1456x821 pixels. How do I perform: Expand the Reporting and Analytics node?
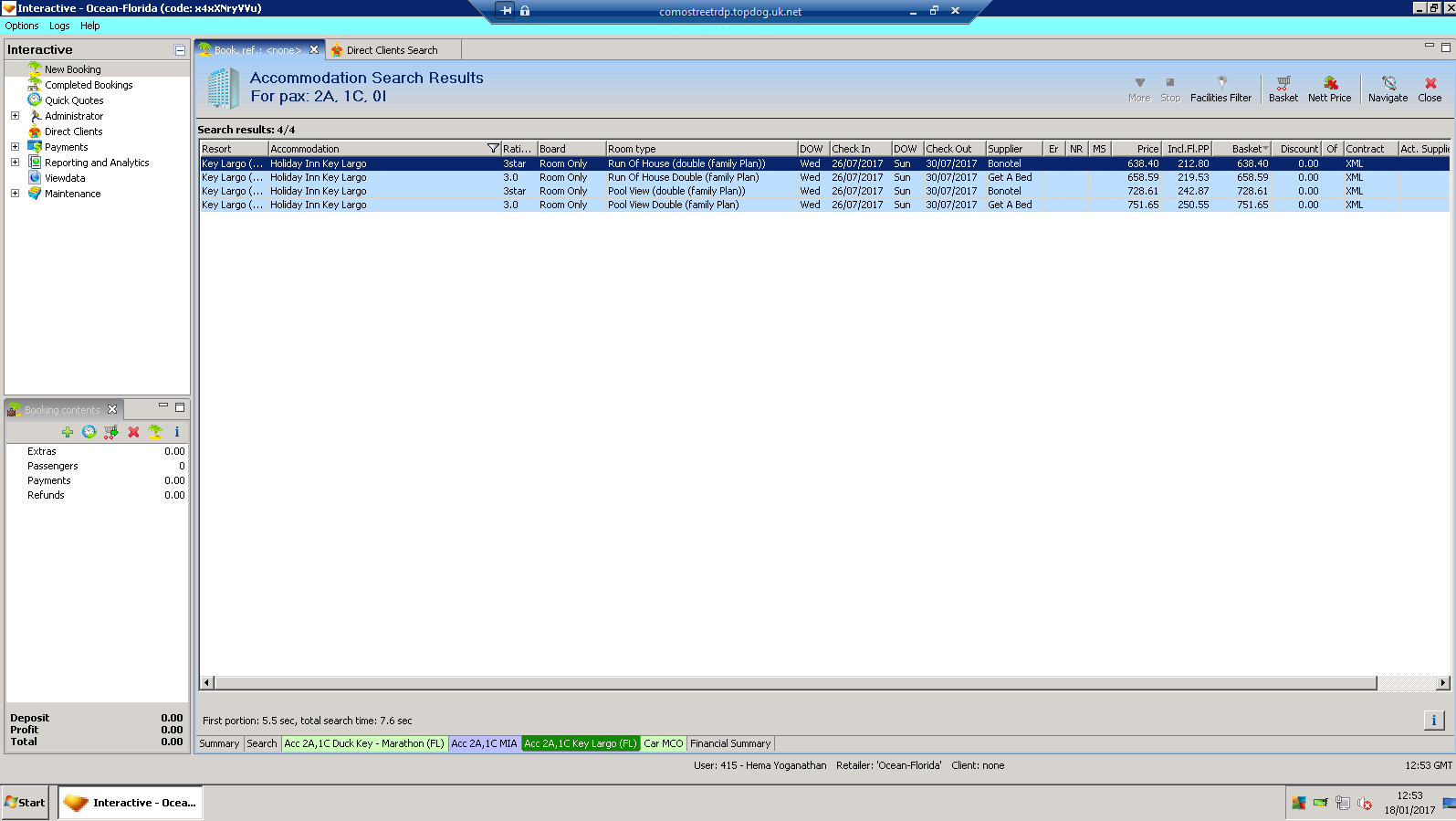tap(15, 163)
